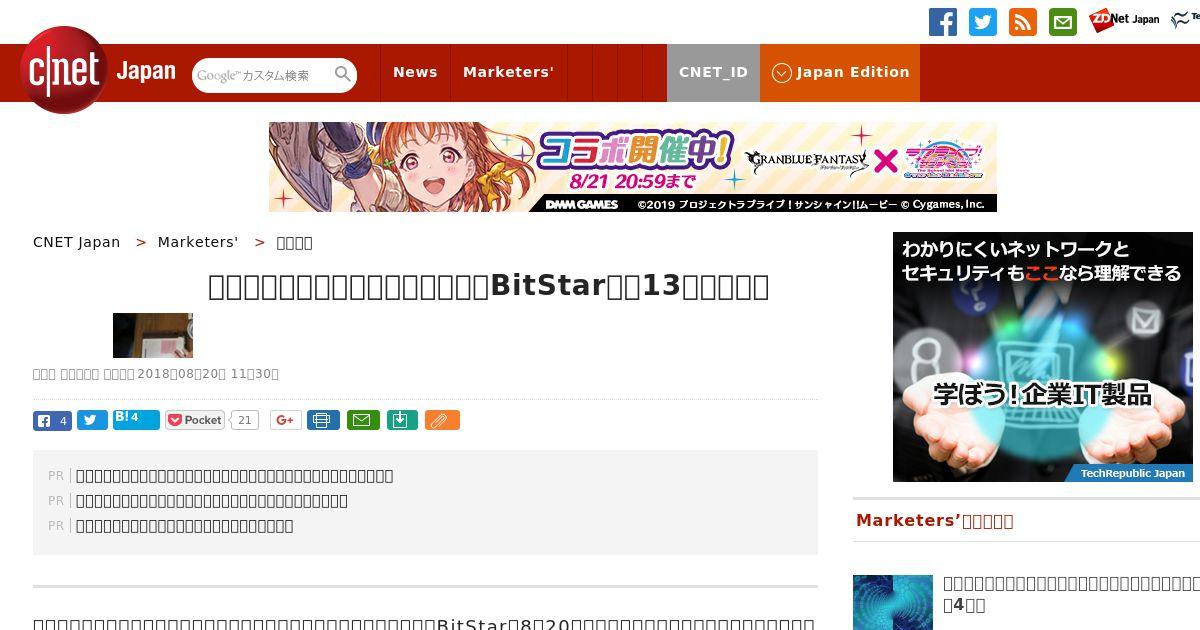
Task: Open the Granblue Fantasy collaboration banner ad
Action: tap(633, 167)
